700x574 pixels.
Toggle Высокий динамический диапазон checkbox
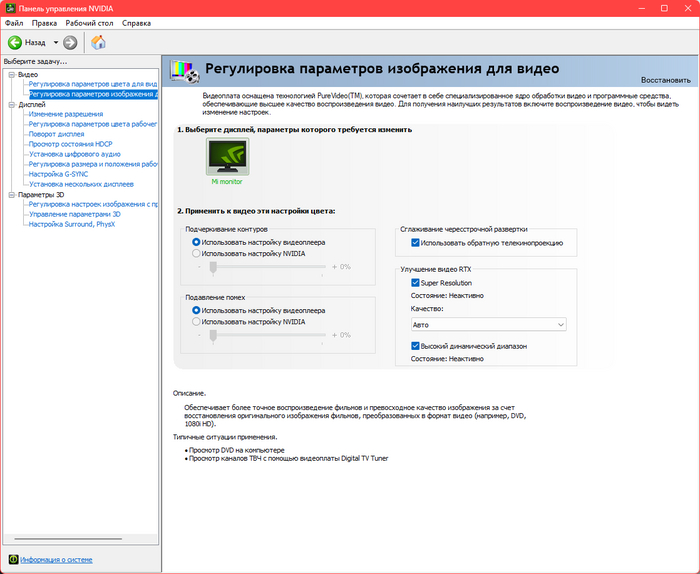tap(415, 346)
